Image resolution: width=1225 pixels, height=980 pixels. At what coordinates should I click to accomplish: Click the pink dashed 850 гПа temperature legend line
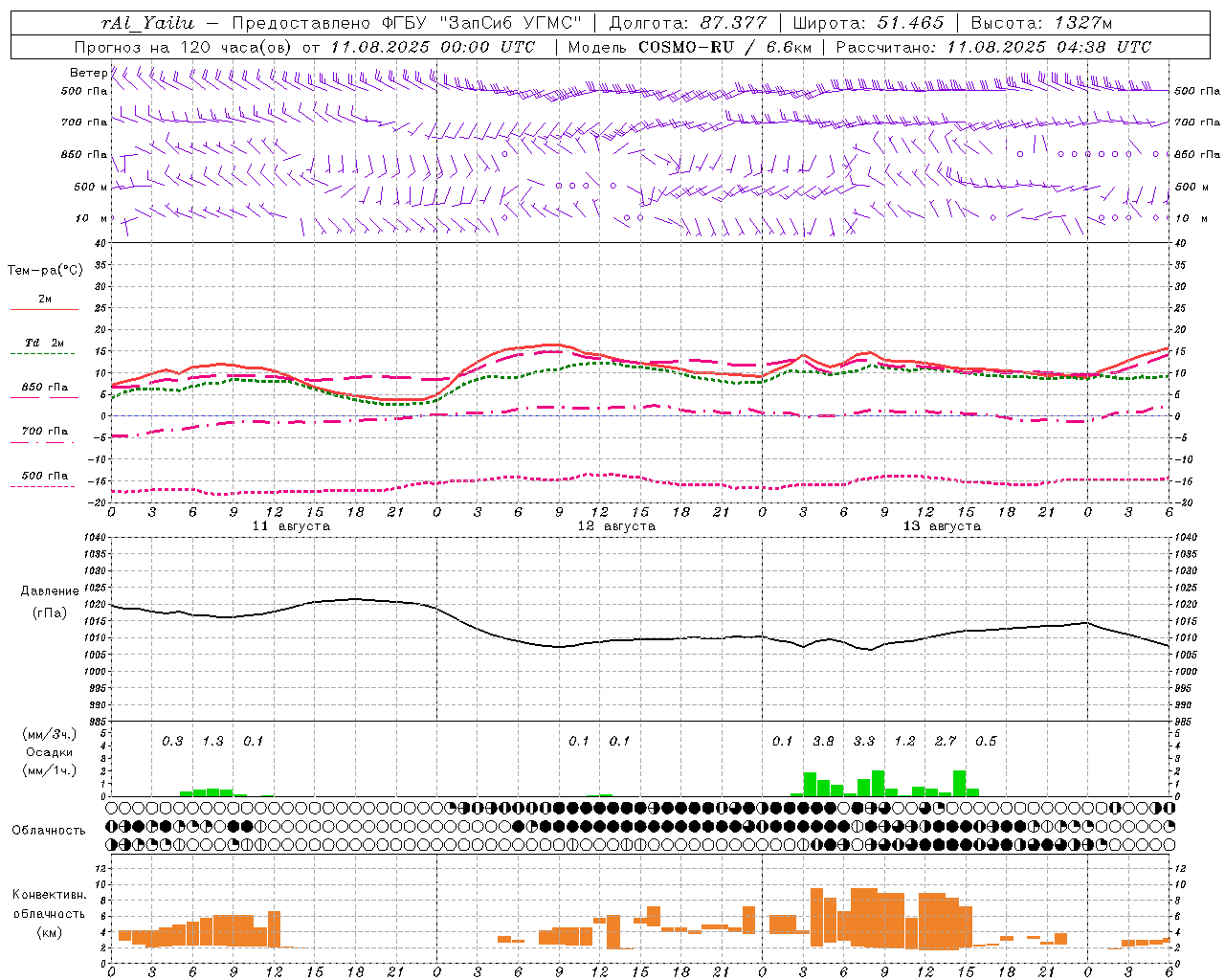(43, 398)
